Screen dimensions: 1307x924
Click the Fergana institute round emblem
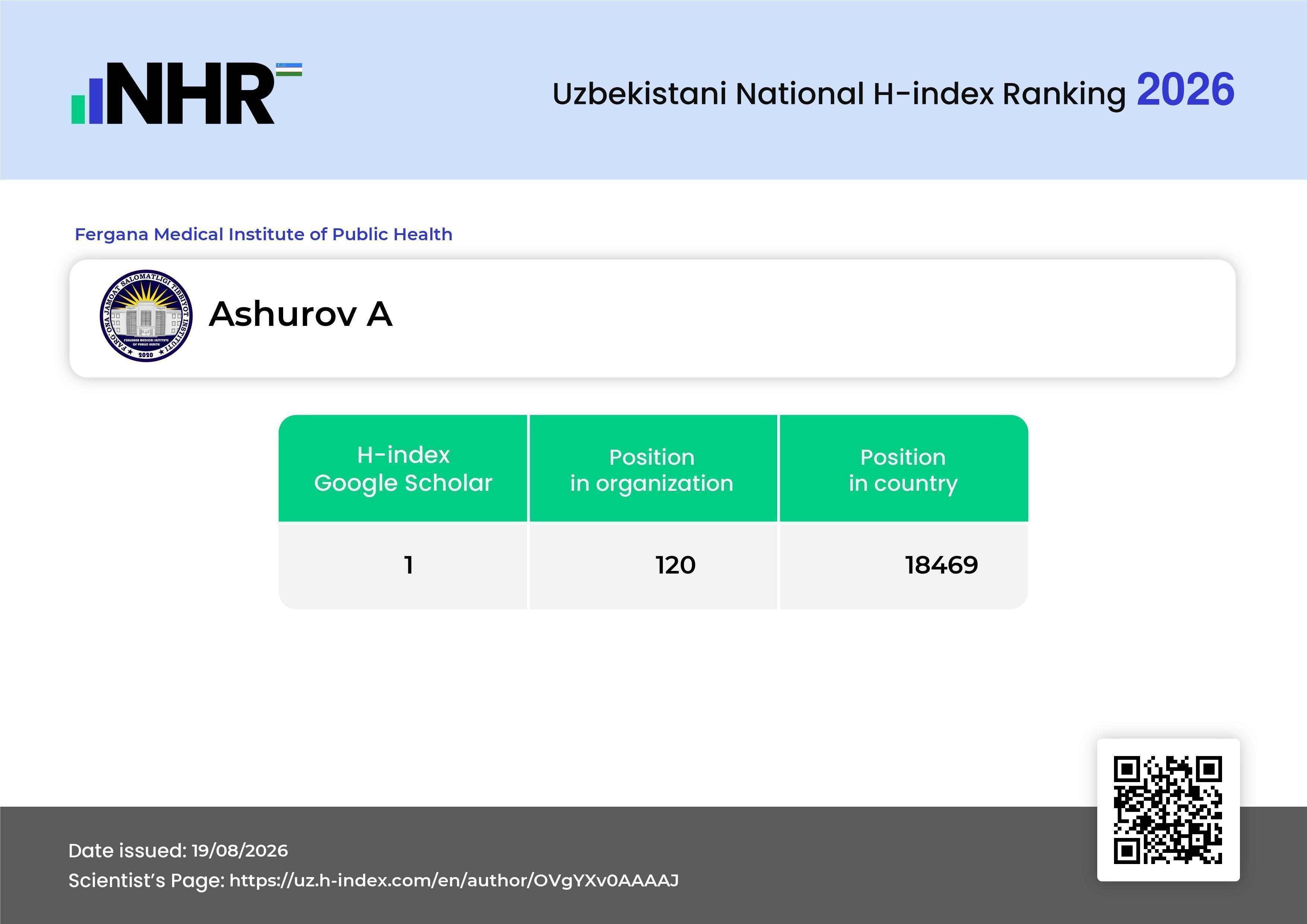pyautogui.click(x=146, y=316)
